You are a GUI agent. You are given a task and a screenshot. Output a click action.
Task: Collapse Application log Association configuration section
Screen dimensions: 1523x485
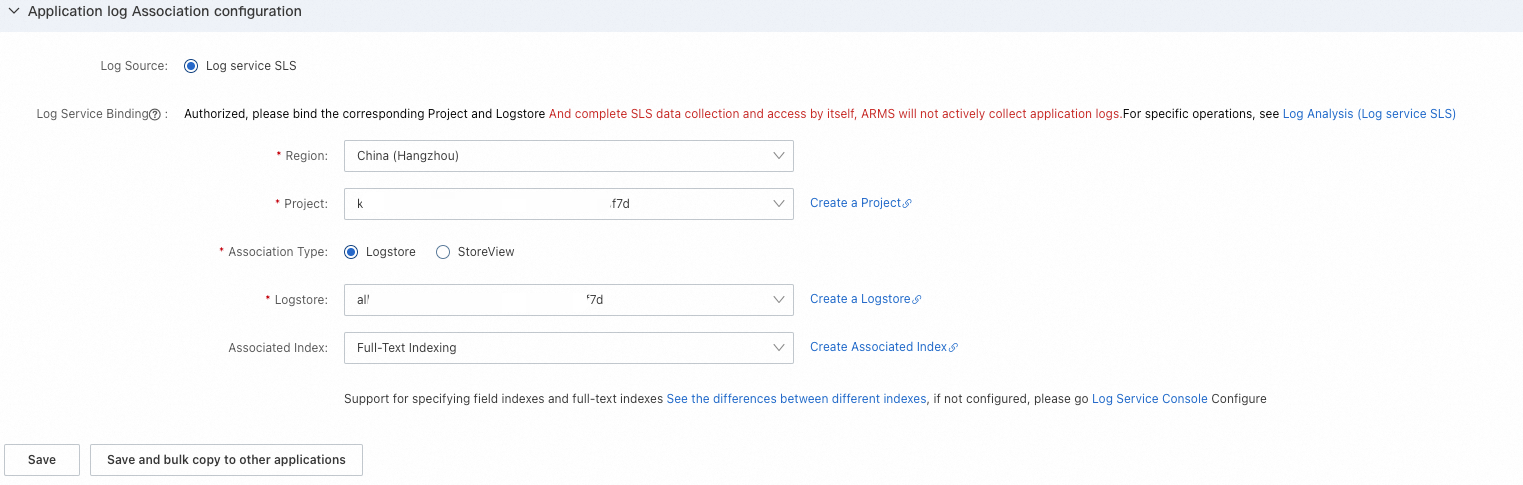click(14, 12)
